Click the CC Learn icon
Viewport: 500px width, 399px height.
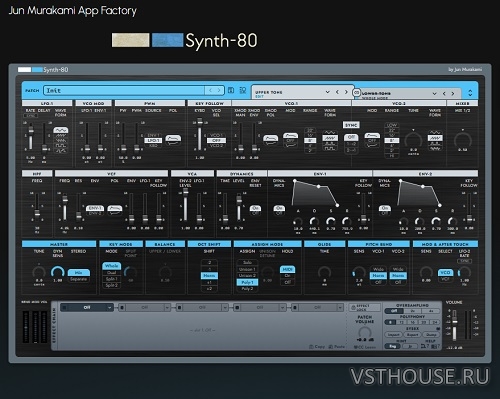point(356,347)
